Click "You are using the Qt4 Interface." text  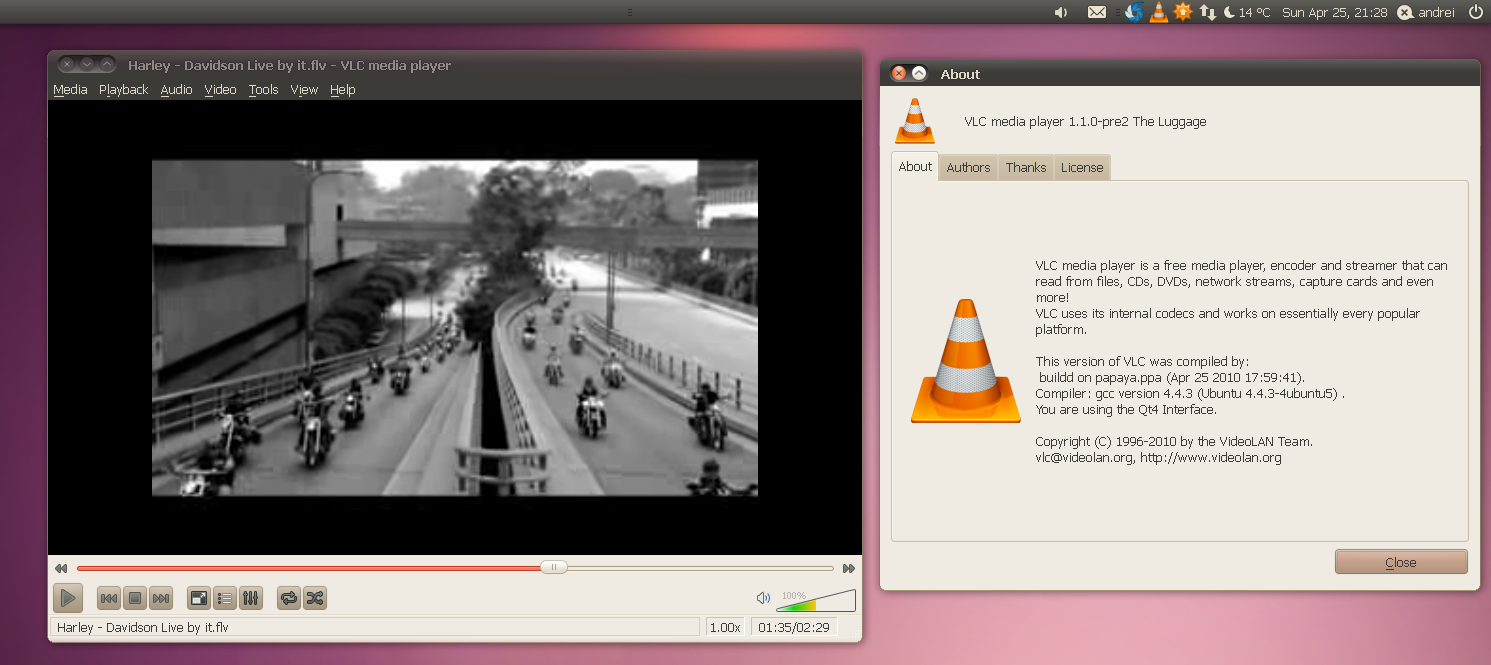pyautogui.click(x=1126, y=410)
